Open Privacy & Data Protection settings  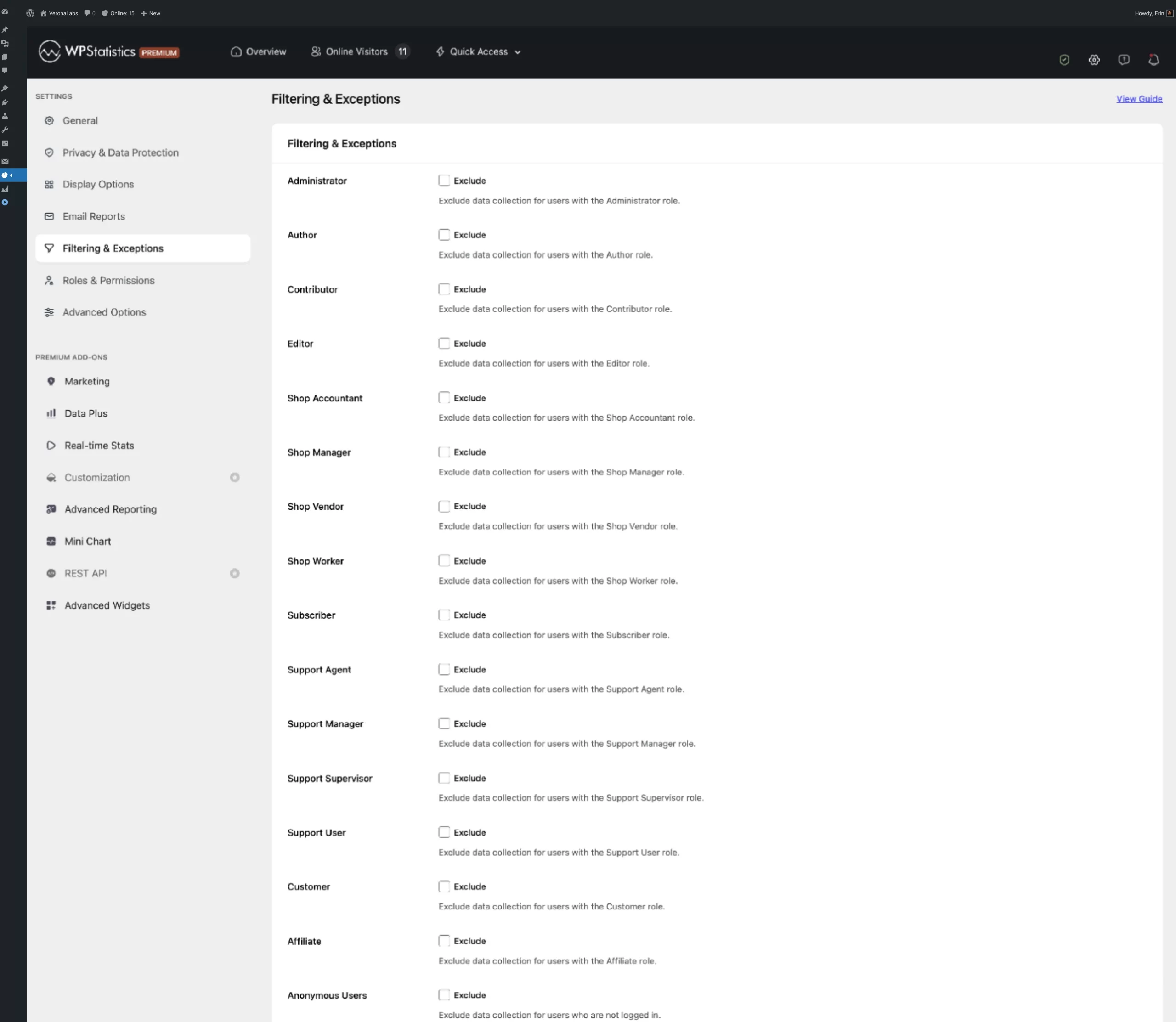(142, 153)
